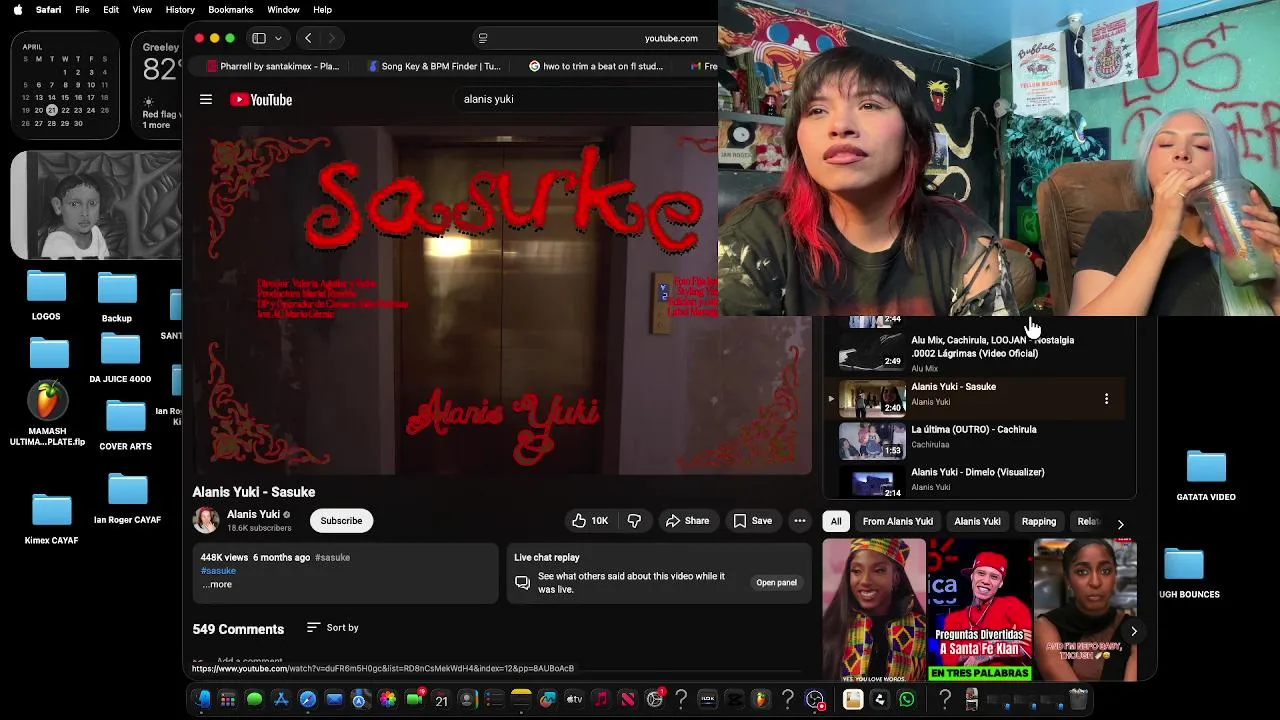Expand description with '...more'
Viewport: 1280px width, 720px height.
217,584
